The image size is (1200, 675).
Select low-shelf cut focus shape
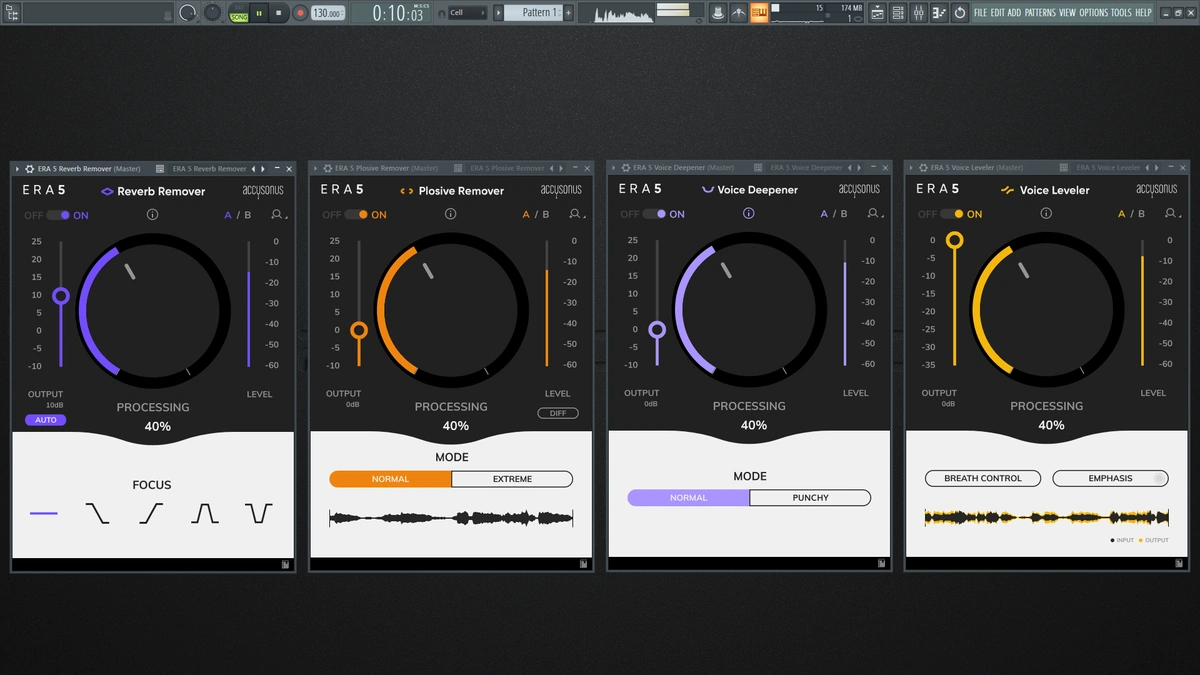(97, 513)
